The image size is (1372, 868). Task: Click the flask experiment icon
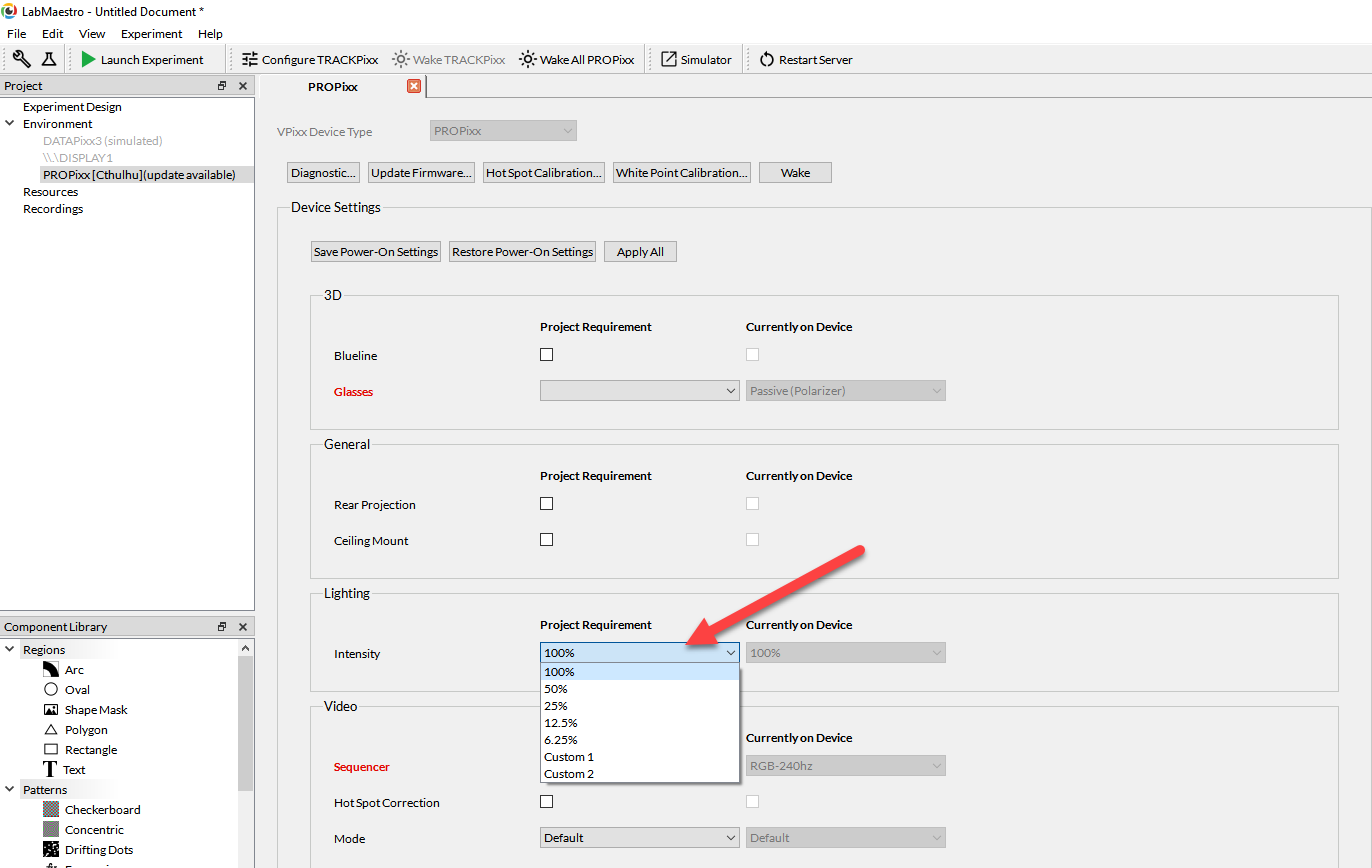point(49,59)
